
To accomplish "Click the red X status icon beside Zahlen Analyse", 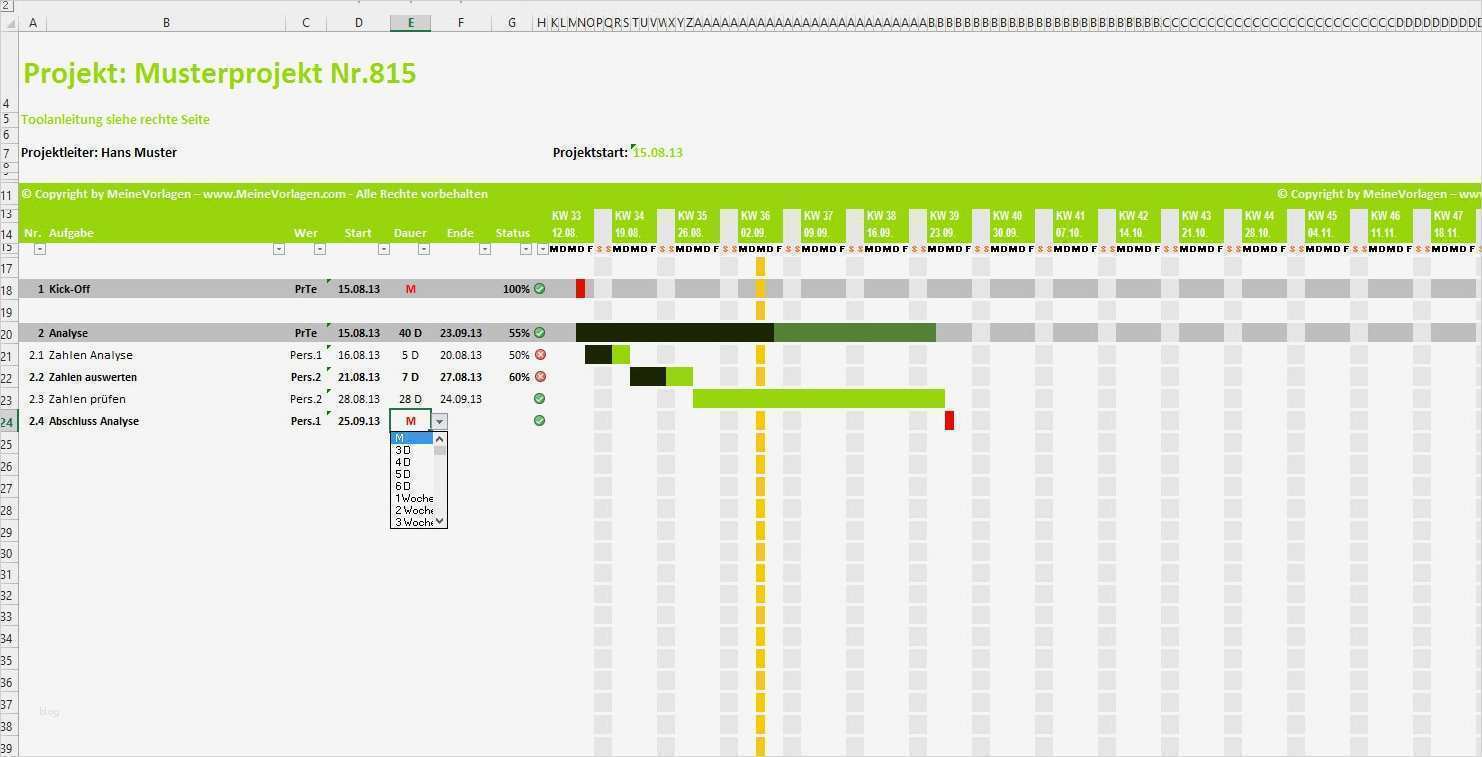I will 539,354.
